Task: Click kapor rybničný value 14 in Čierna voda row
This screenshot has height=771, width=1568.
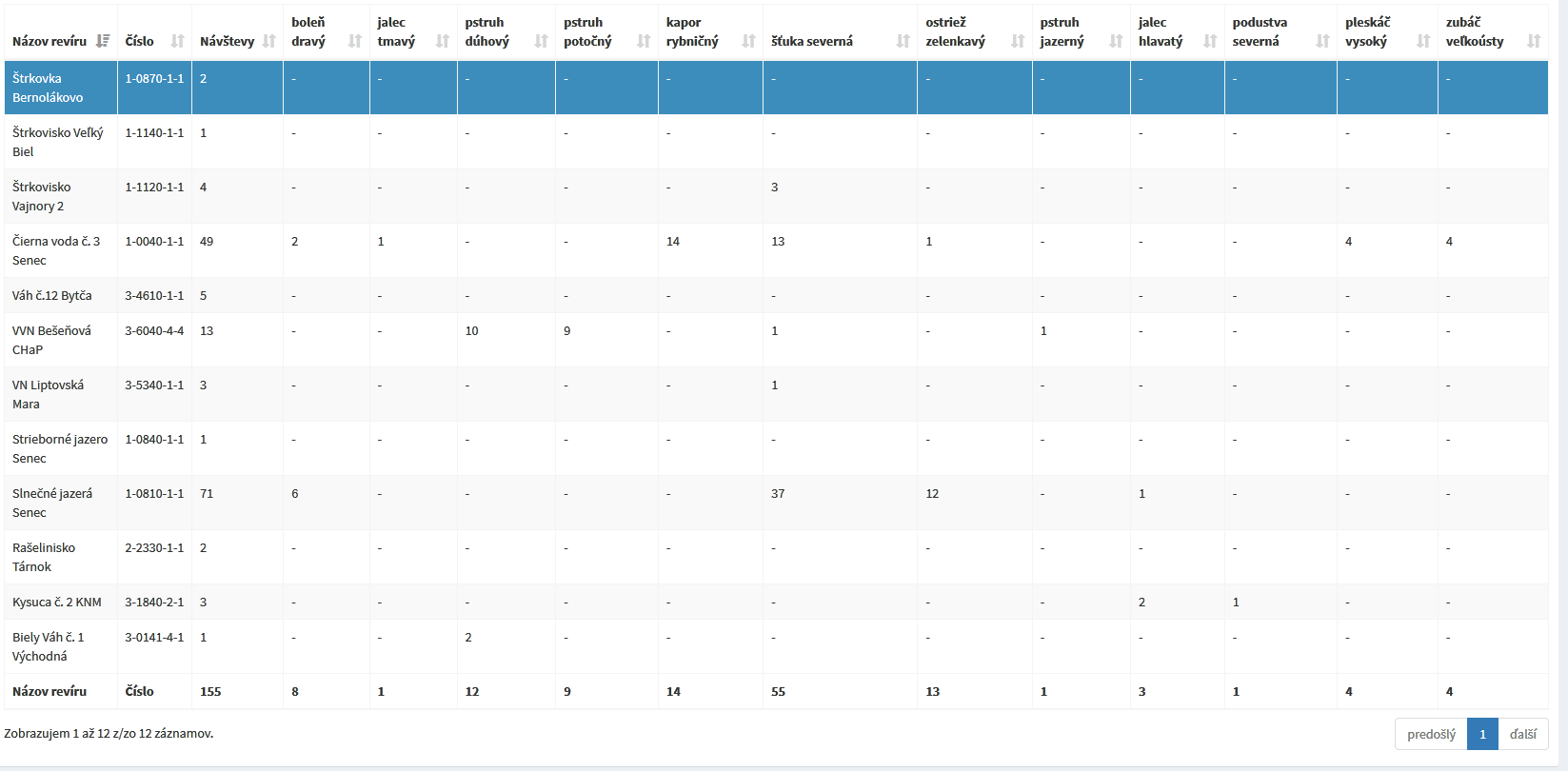Action: click(x=673, y=241)
